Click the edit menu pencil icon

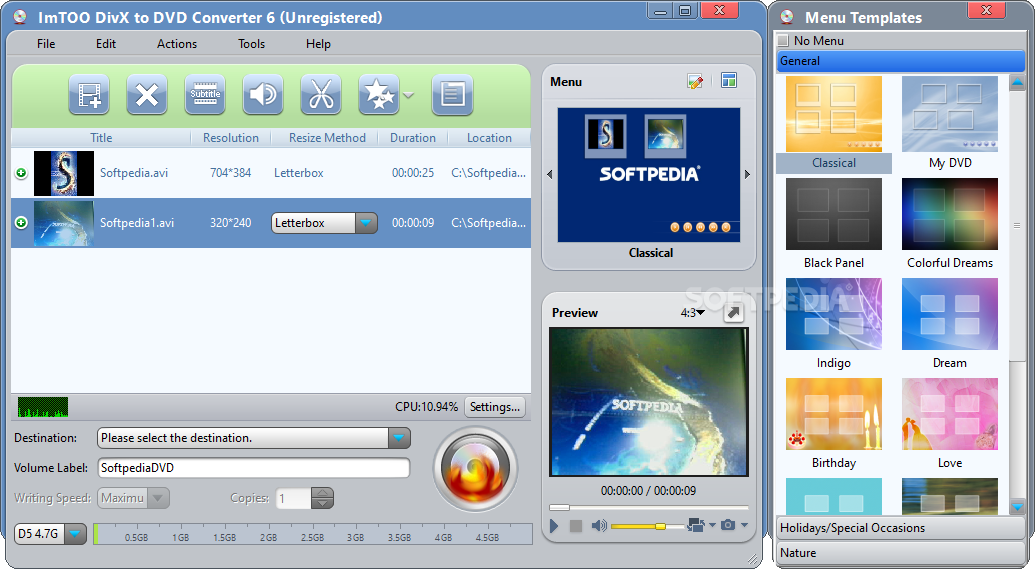click(695, 81)
